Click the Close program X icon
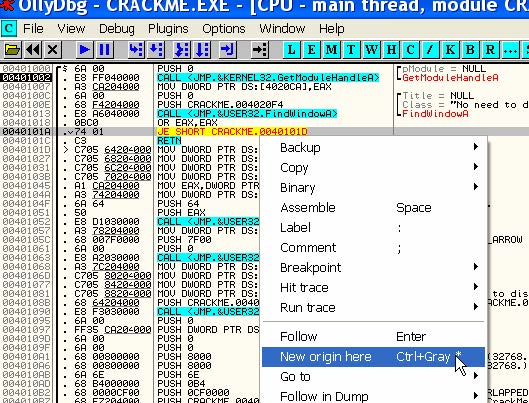Viewport: 529px width, 403px height. click(x=53, y=50)
